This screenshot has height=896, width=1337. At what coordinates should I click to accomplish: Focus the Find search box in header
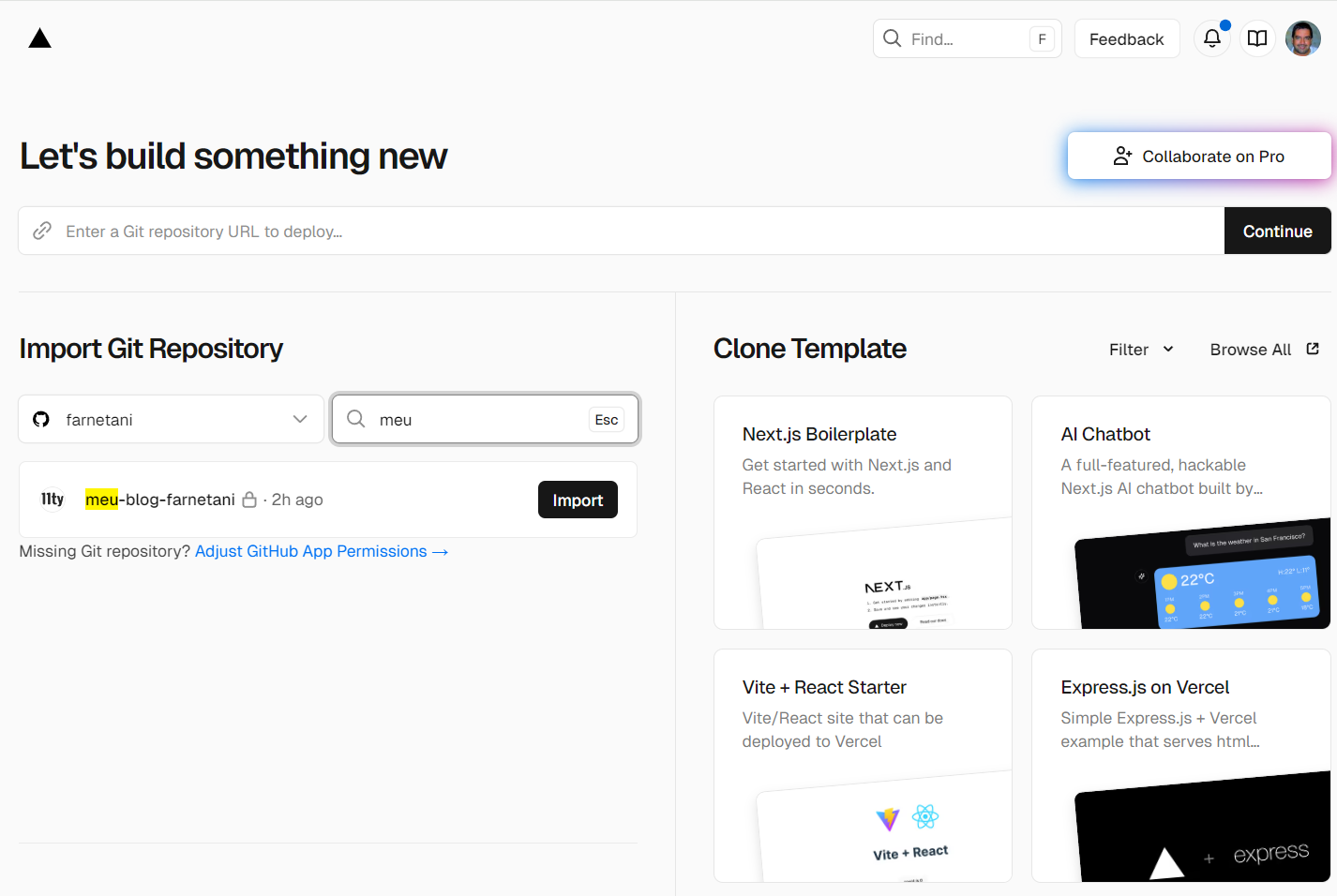point(966,38)
